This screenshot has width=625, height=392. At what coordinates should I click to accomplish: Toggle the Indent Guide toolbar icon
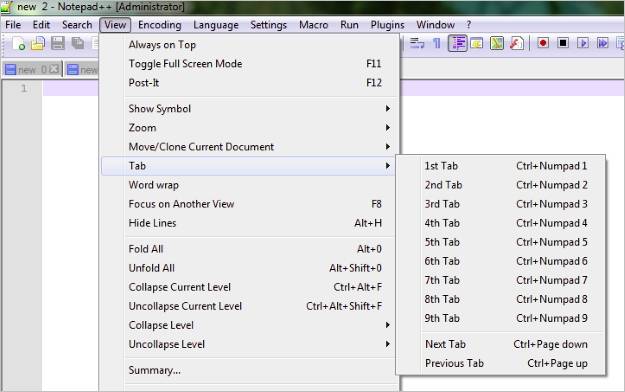(x=458, y=43)
